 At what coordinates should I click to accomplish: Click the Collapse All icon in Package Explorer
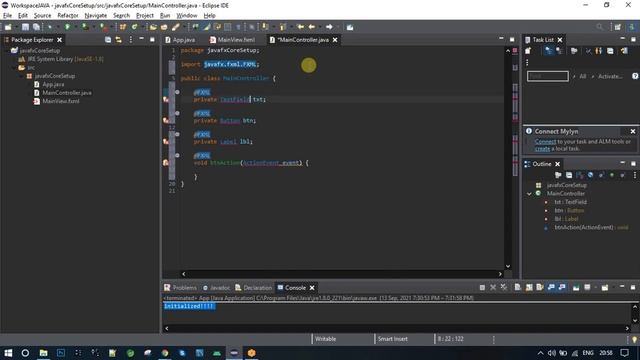pos(108,40)
